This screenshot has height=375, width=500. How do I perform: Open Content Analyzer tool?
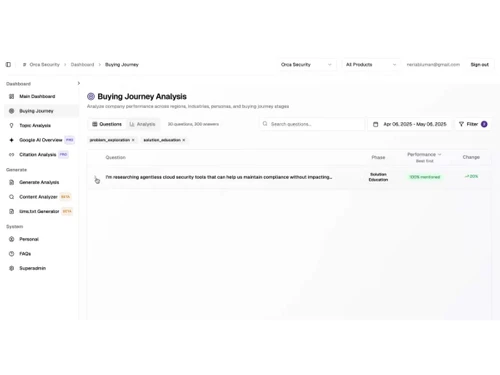(38, 197)
